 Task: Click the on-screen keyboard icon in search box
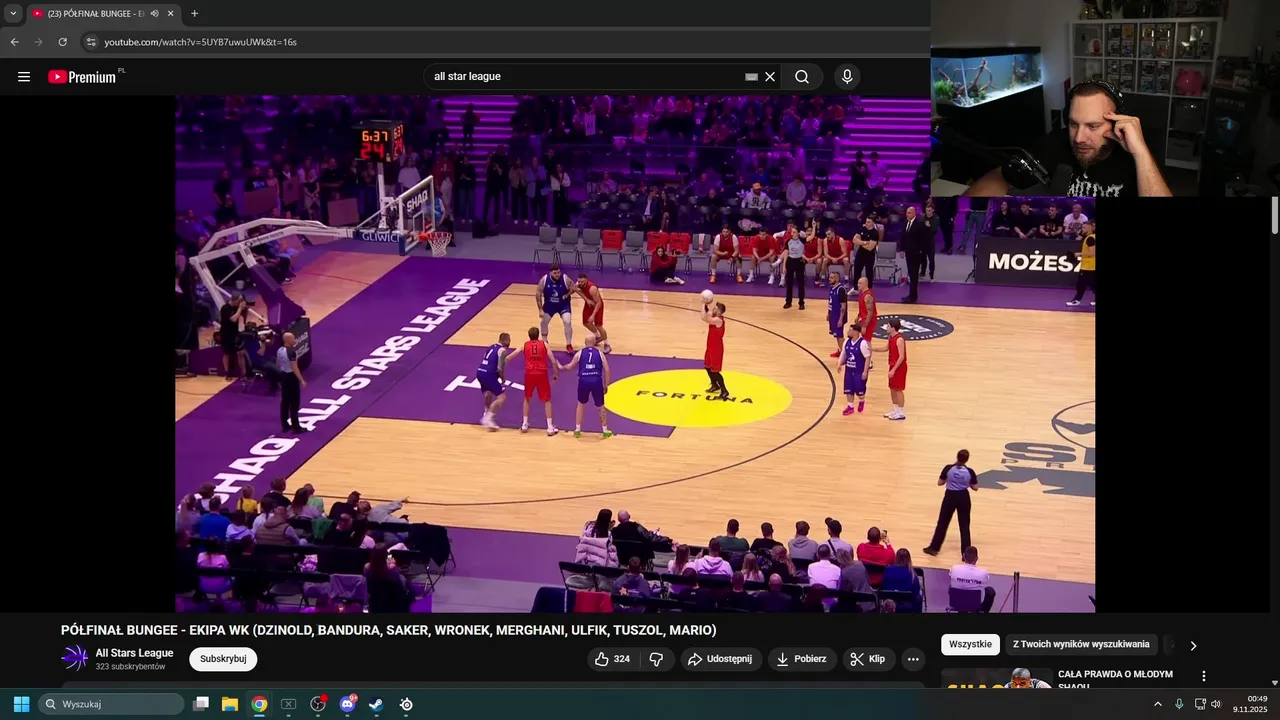point(751,77)
